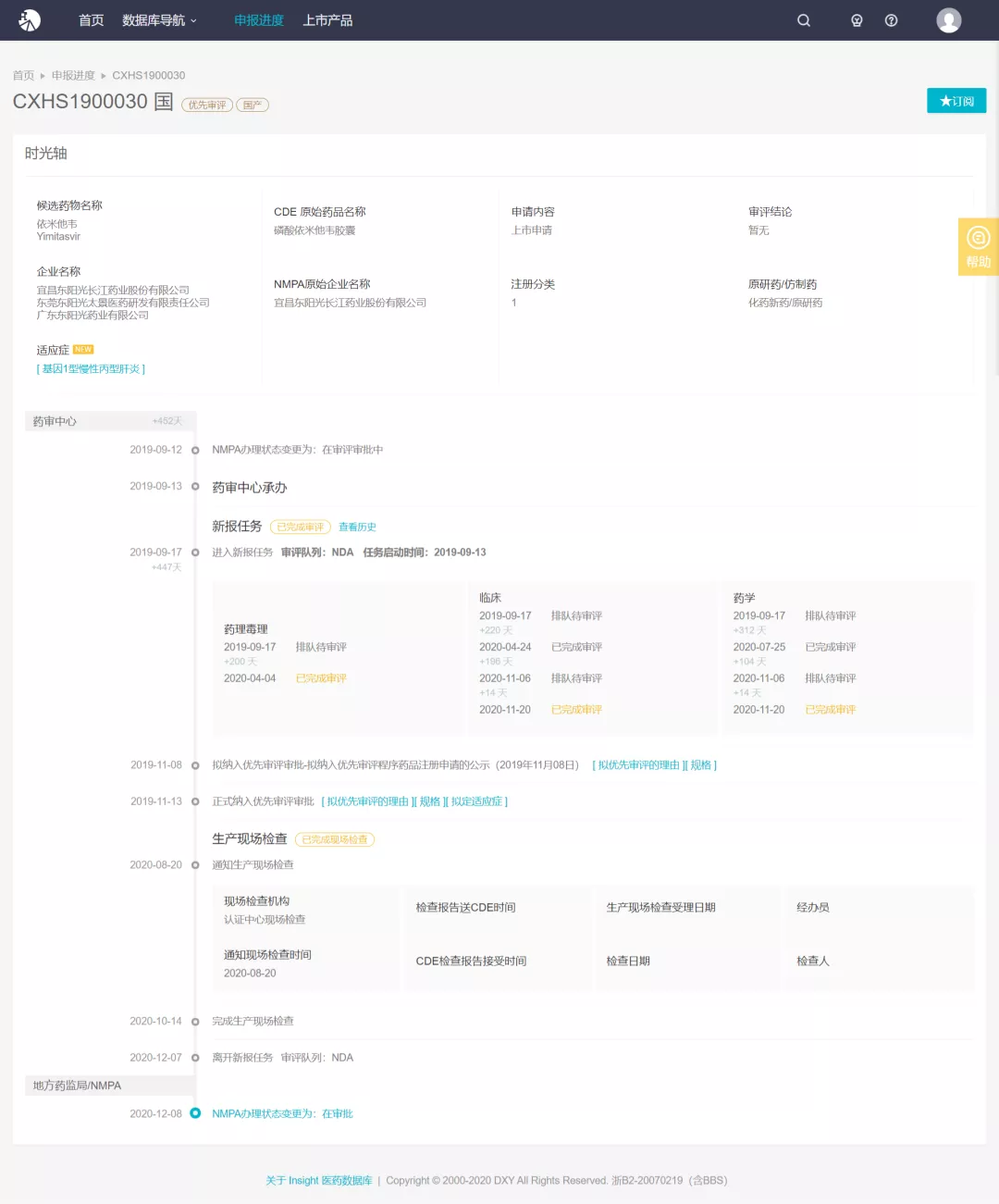Click 申报进度 in the breadcrumb

pos(73,76)
